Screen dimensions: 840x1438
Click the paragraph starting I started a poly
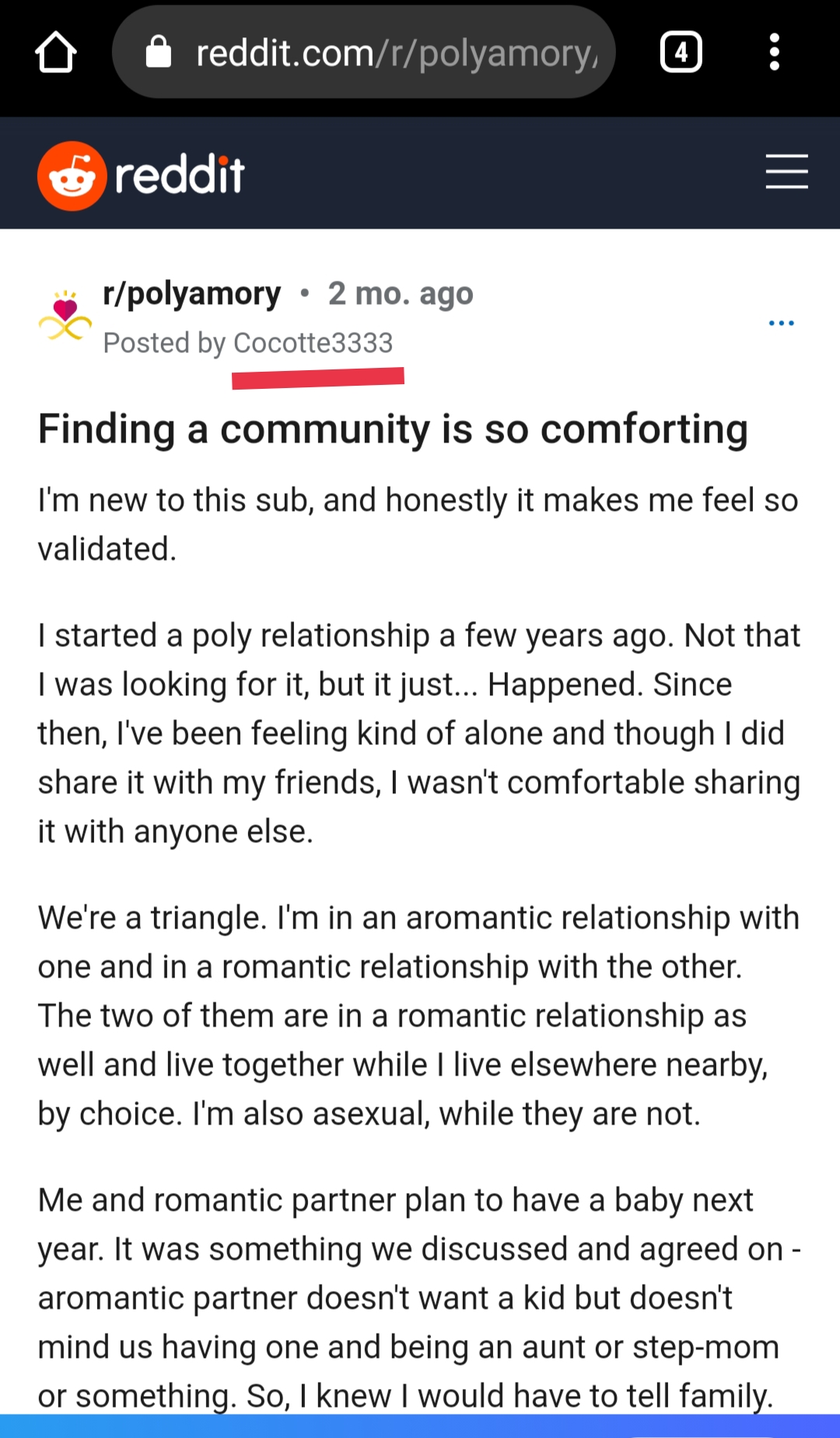pyautogui.click(x=419, y=733)
